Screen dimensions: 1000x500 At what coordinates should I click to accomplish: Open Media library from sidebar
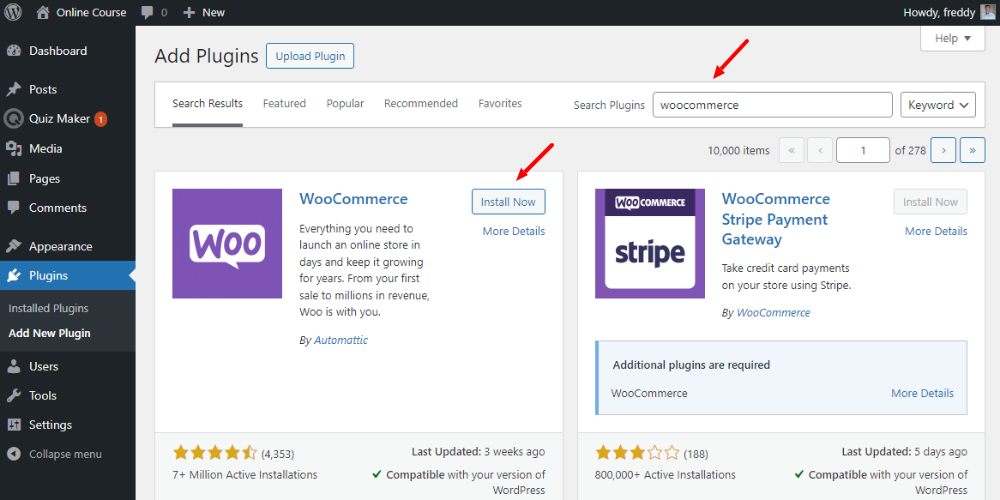(x=45, y=148)
